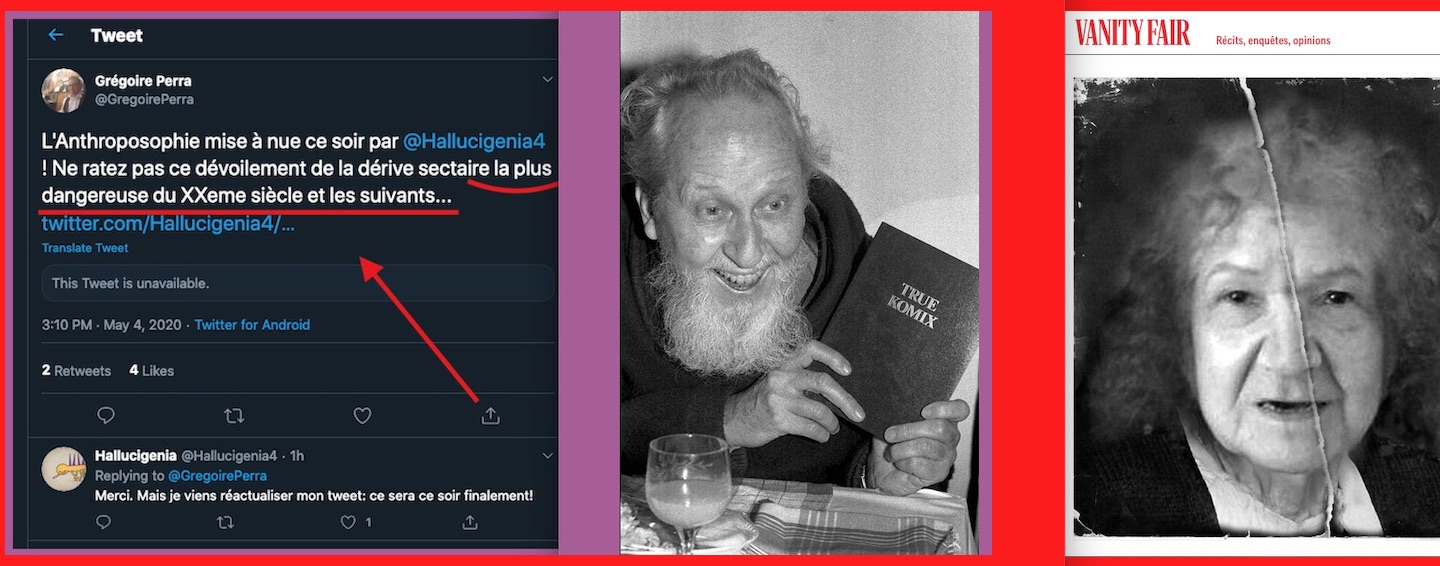View the 2 Retweets list

pos(76,371)
